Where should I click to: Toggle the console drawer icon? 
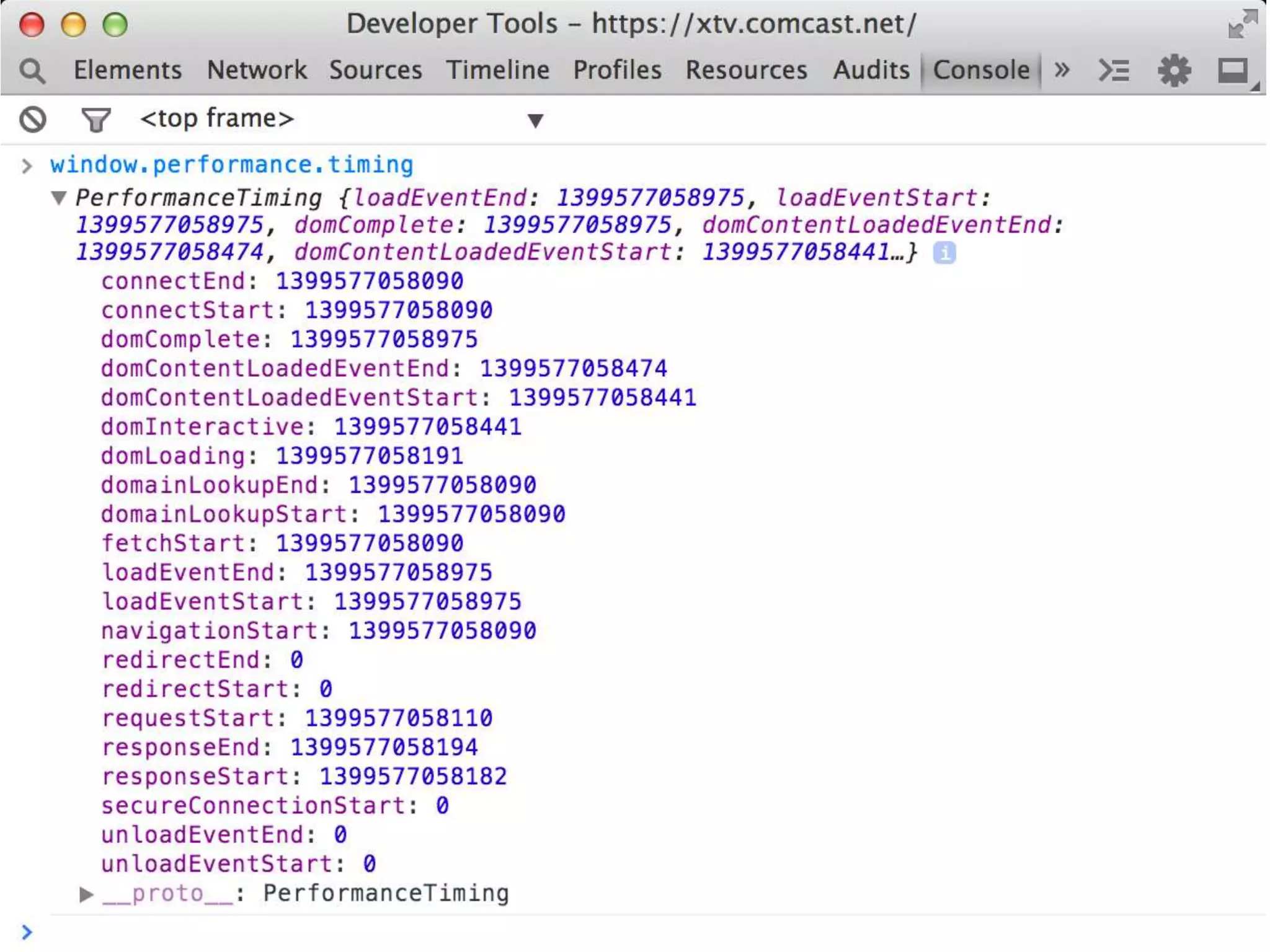click(x=1114, y=71)
